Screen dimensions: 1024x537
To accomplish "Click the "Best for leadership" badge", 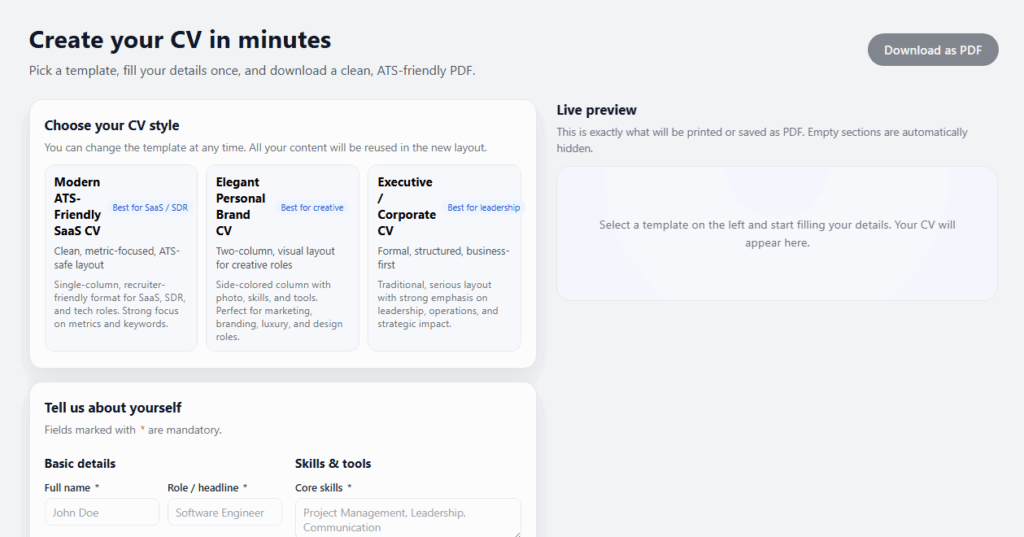I will click(x=484, y=208).
